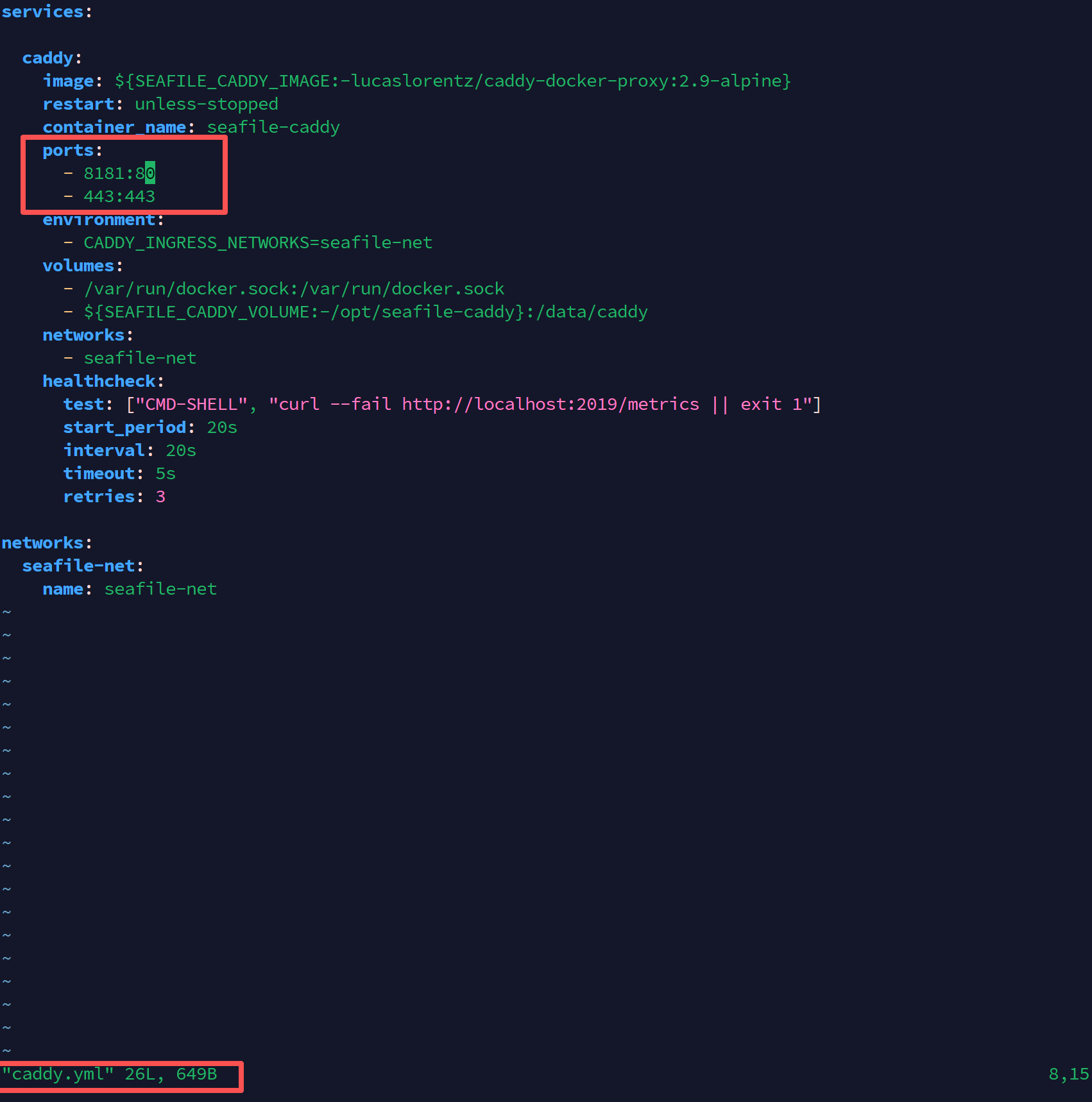Click the CADDY_INGRESS_NETWORKS environment entry
1092x1102 pixels.
point(257,243)
